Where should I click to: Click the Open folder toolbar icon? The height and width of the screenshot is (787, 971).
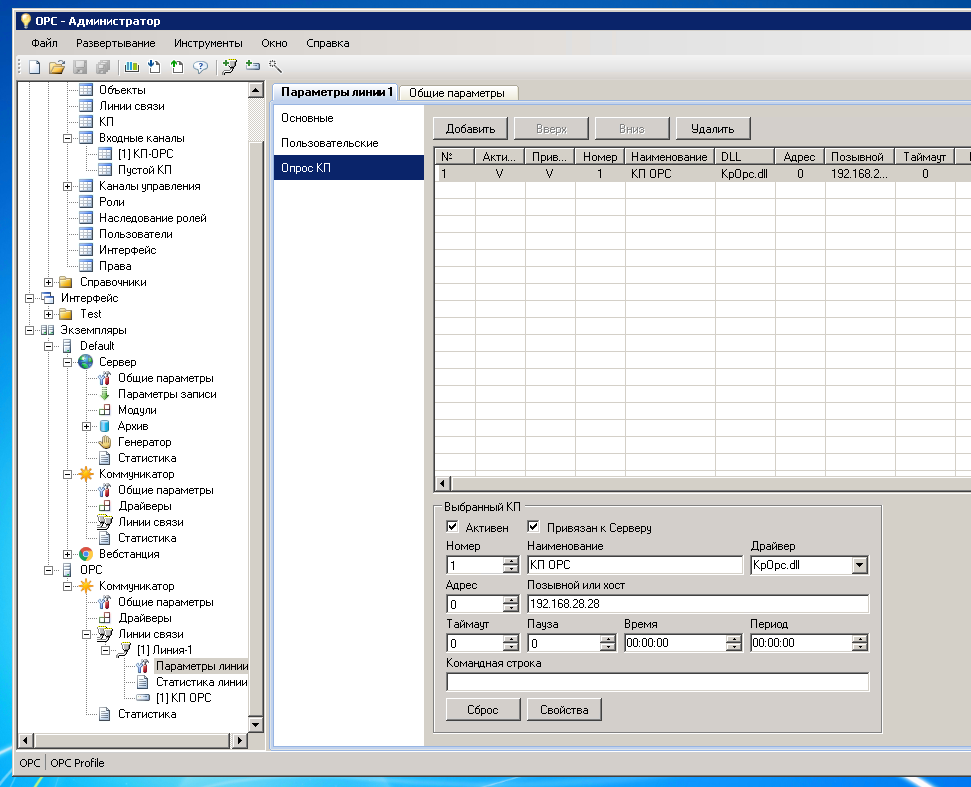pyautogui.click(x=57, y=67)
